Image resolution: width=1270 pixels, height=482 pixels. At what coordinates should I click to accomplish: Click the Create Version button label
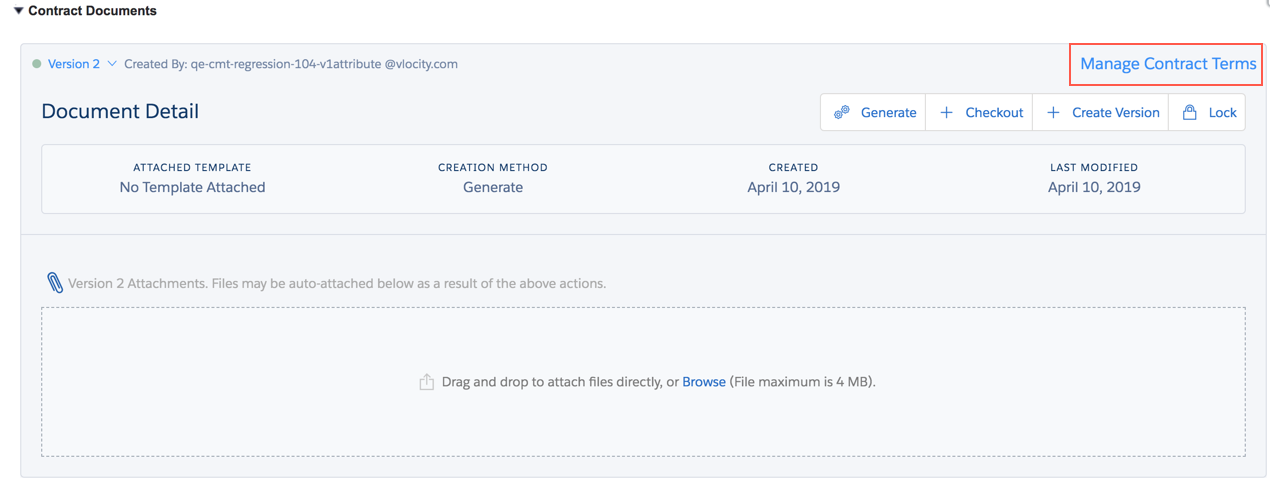tap(1116, 112)
